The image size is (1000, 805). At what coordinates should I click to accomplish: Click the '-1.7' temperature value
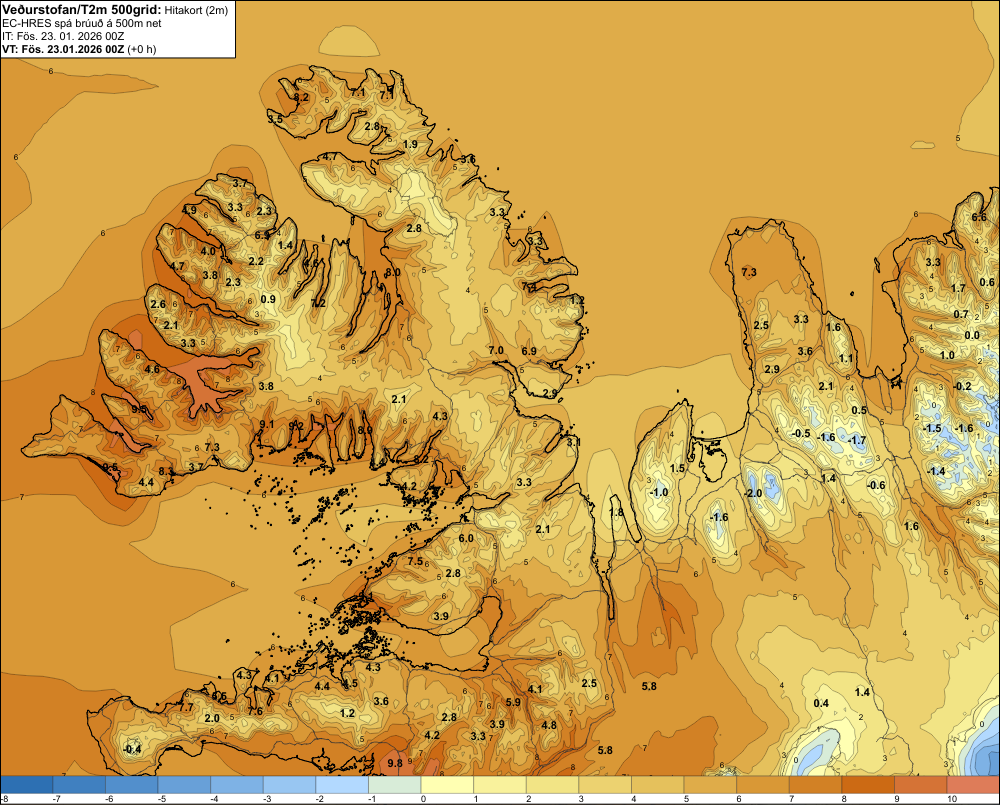[x=857, y=439]
